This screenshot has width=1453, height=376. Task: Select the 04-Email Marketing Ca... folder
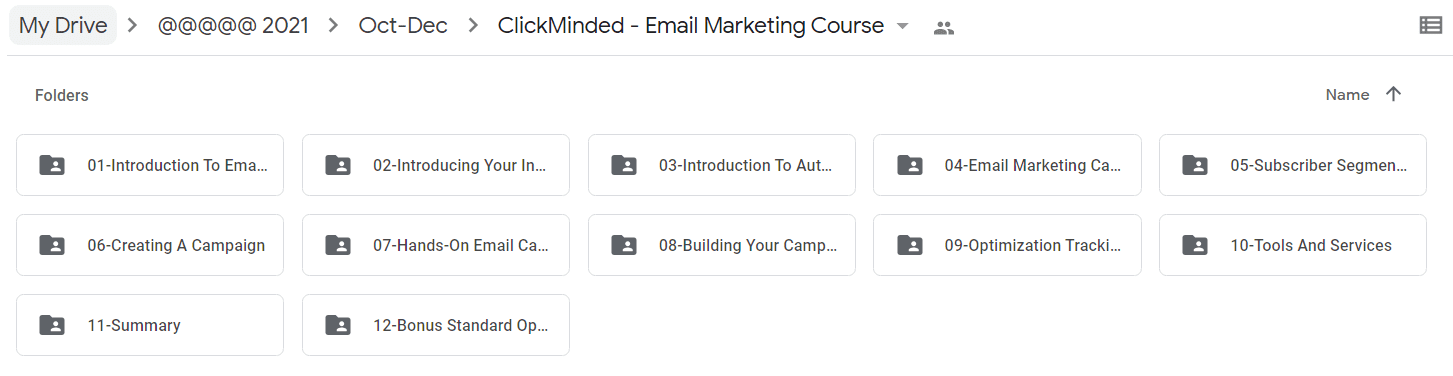click(1007, 165)
